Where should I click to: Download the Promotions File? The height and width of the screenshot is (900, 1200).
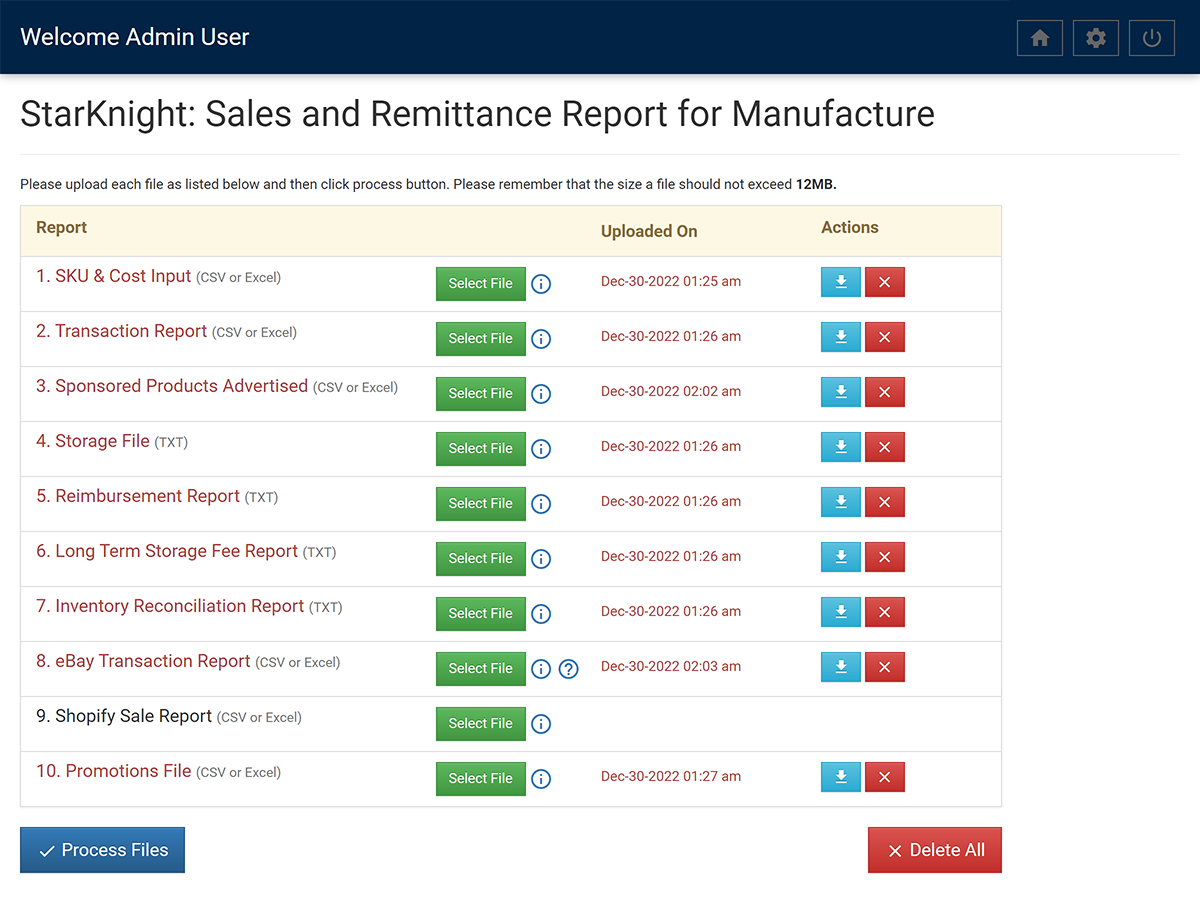click(840, 777)
